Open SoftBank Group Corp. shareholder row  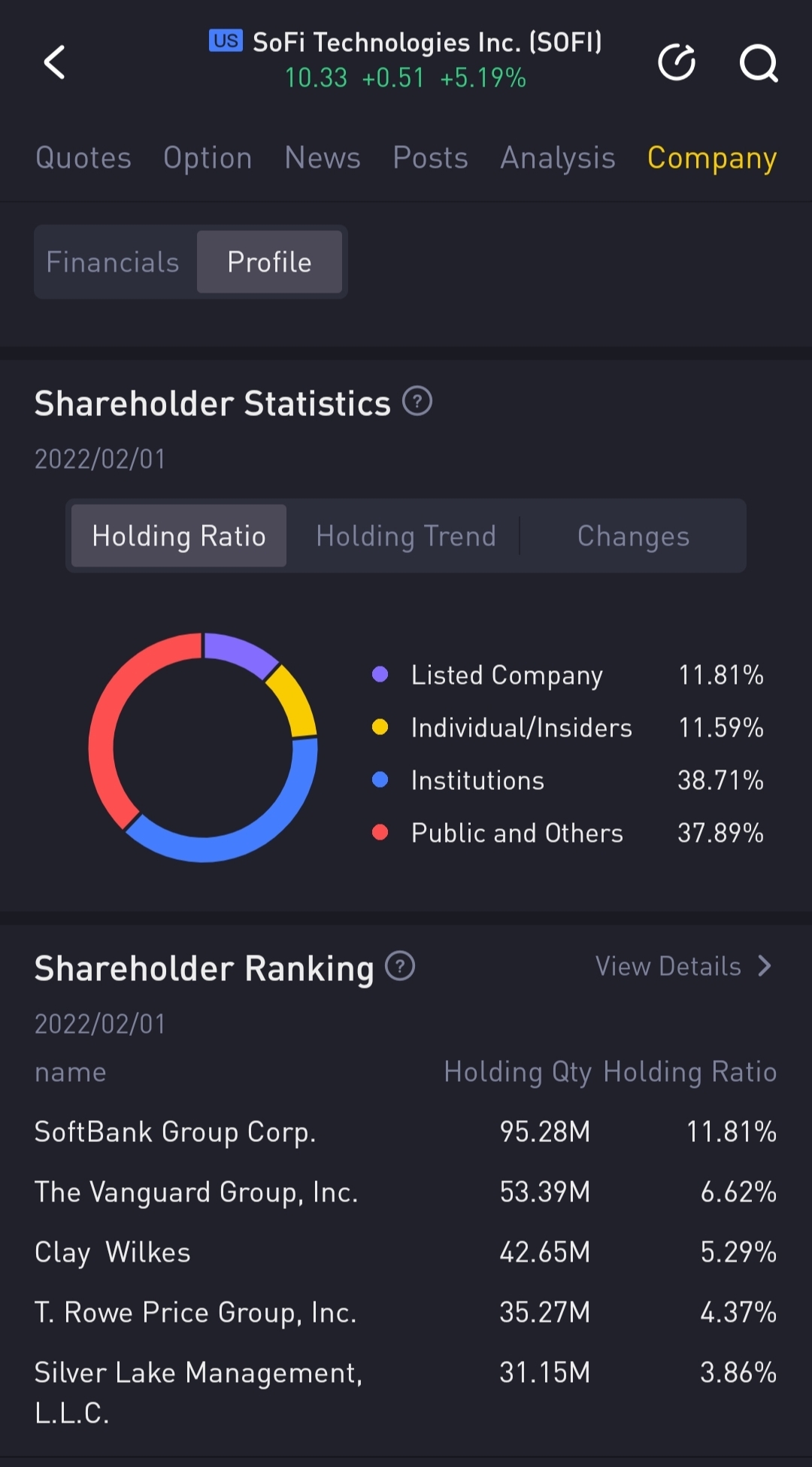(x=174, y=1131)
